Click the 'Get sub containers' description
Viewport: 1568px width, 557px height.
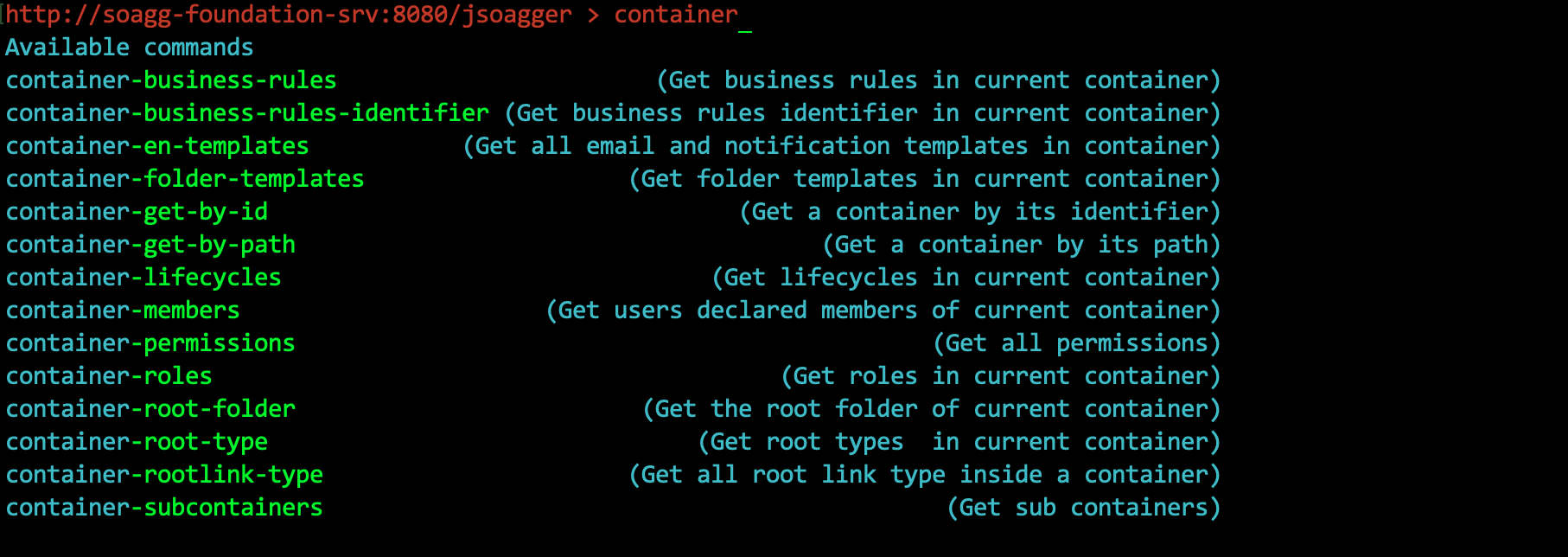pyautogui.click(x=1084, y=508)
